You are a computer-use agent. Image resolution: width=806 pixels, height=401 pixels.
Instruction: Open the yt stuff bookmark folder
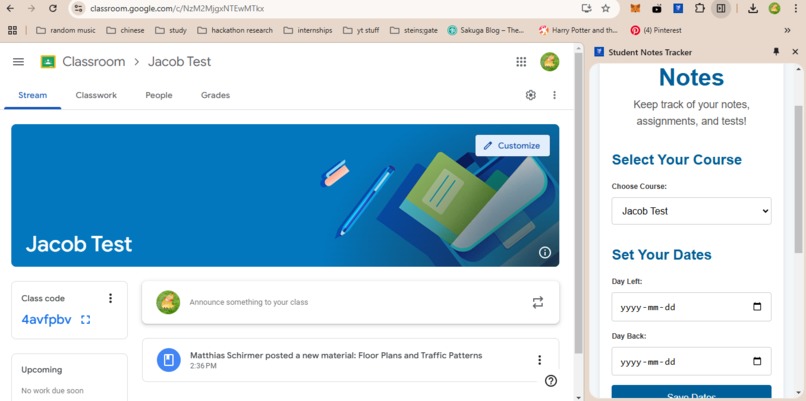361,30
